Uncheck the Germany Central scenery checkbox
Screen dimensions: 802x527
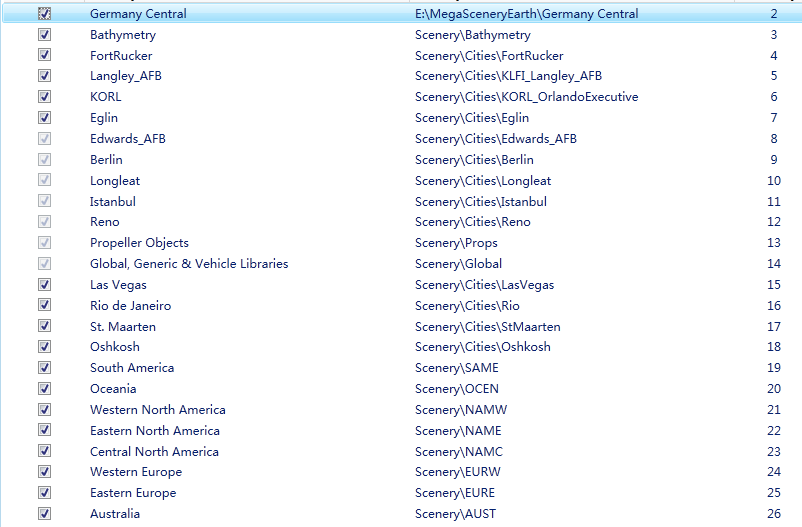click(x=44, y=14)
